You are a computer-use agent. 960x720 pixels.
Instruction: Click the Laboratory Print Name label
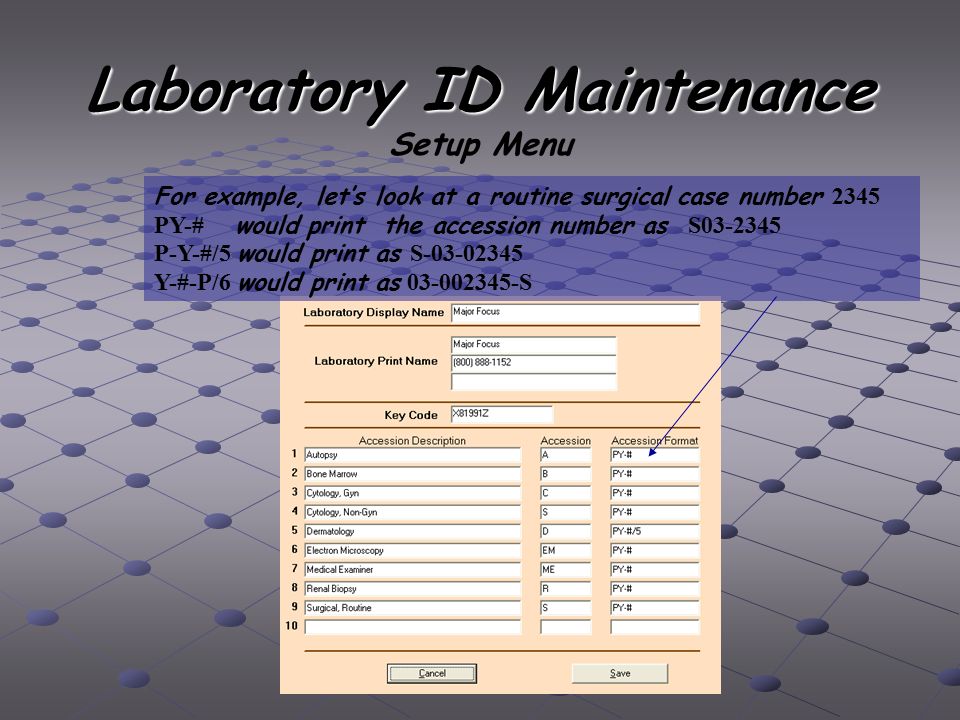coord(376,361)
